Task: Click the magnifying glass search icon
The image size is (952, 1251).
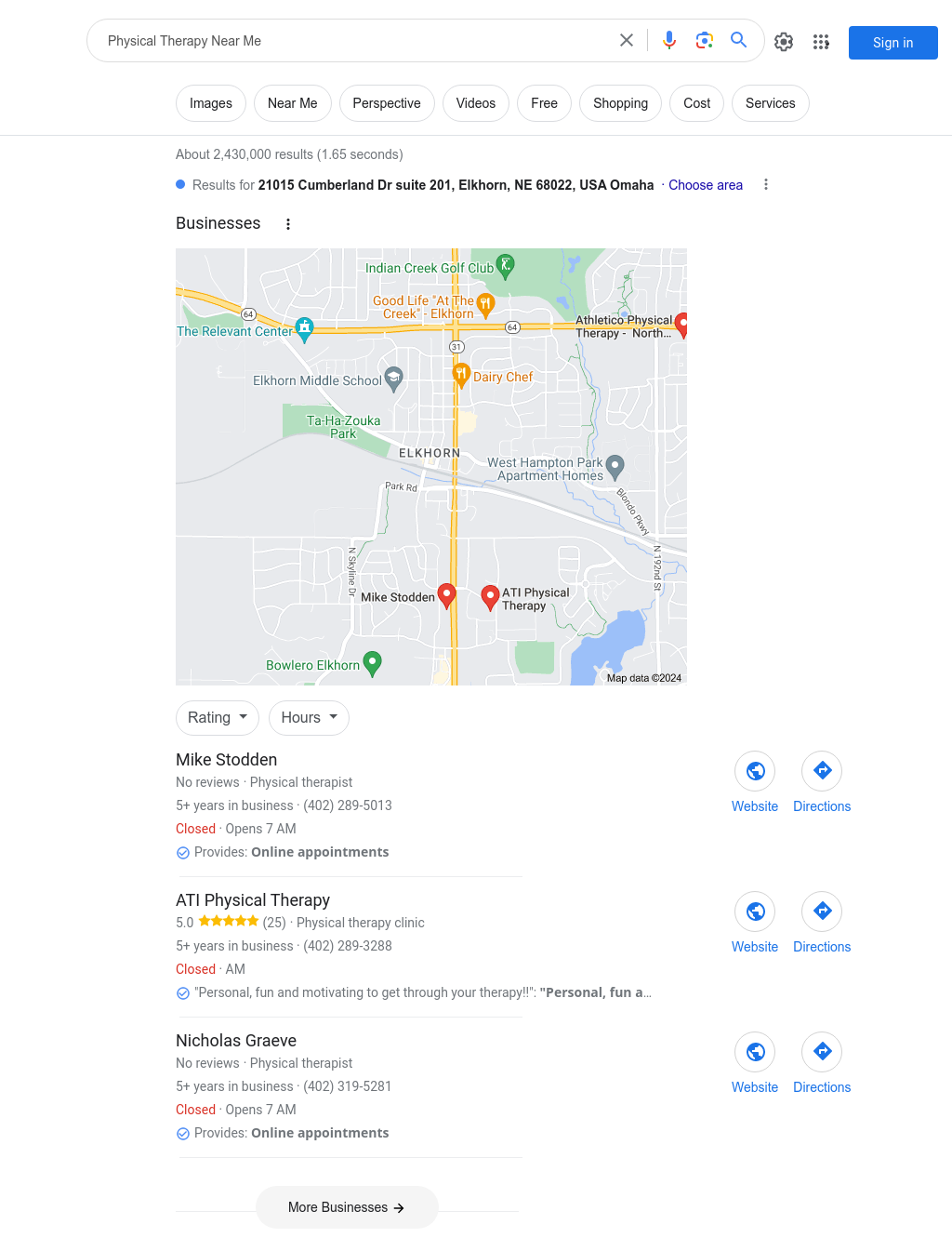Action: coord(739,41)
